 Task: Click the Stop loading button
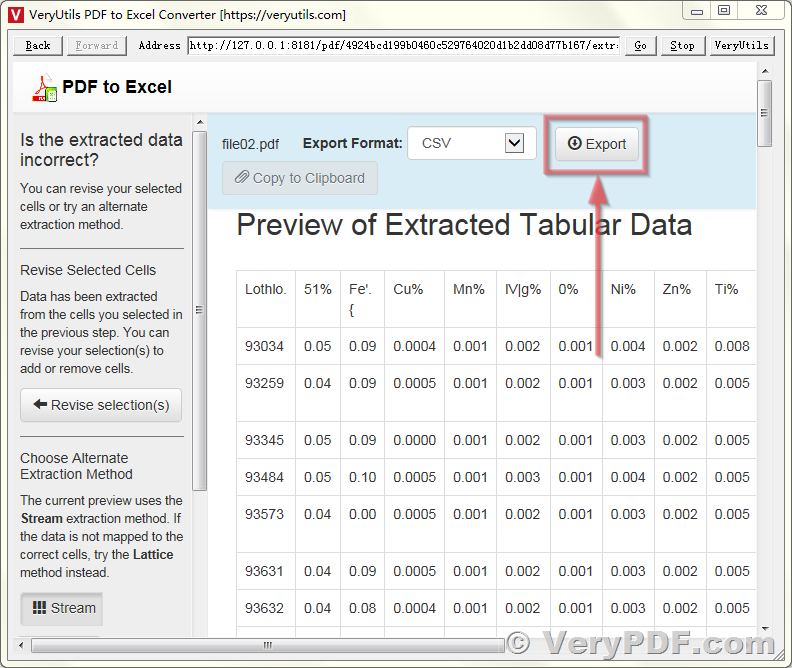click(682, 45)
